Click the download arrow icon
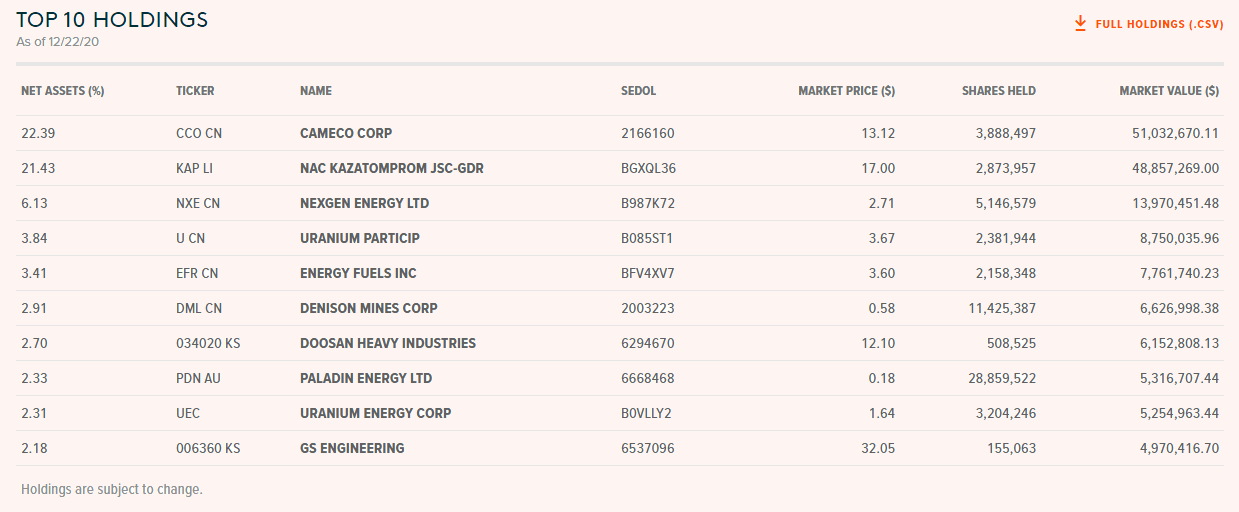Viewport: 1239px width, 512px height. pyautogui.click(x=1080, y=23)
